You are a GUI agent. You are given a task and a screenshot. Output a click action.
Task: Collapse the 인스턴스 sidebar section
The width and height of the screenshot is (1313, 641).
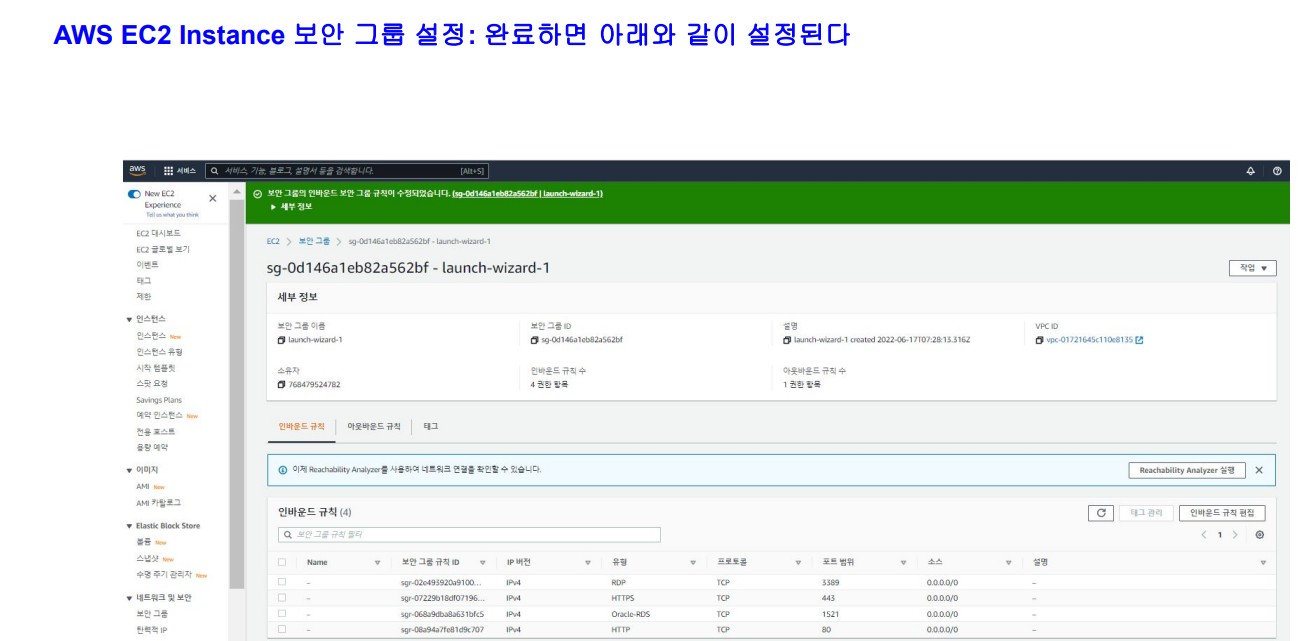click(x=129, y=319)
